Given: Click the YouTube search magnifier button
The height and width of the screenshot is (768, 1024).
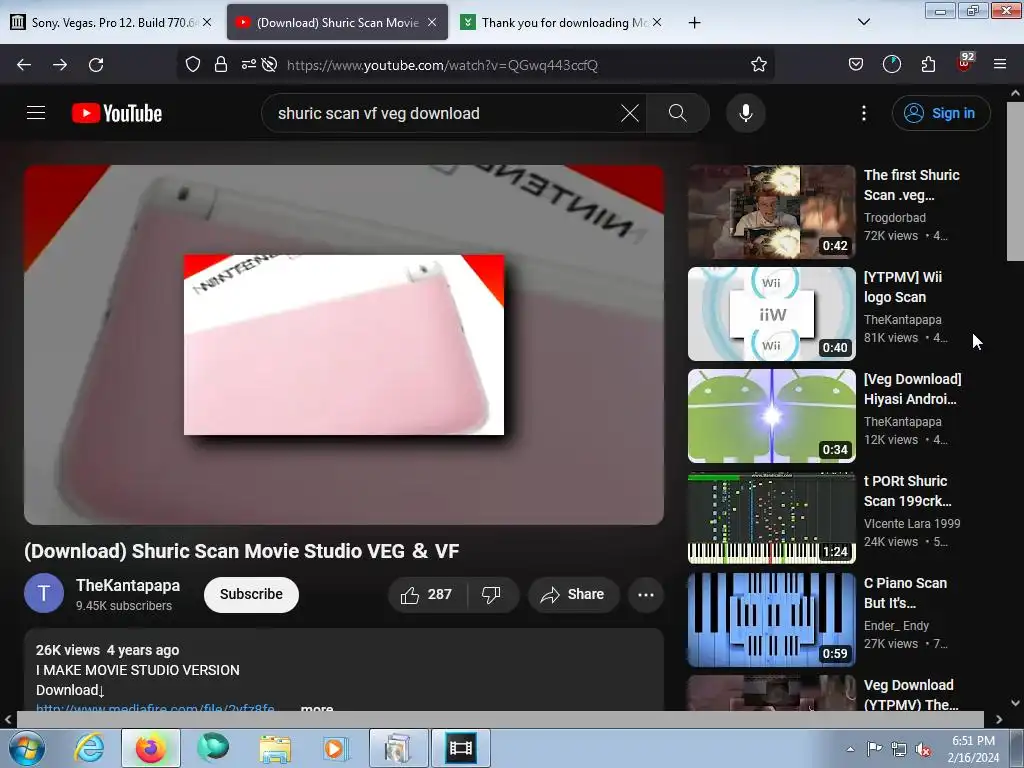Looking at the screenshot, I should [x=677, y=113].
